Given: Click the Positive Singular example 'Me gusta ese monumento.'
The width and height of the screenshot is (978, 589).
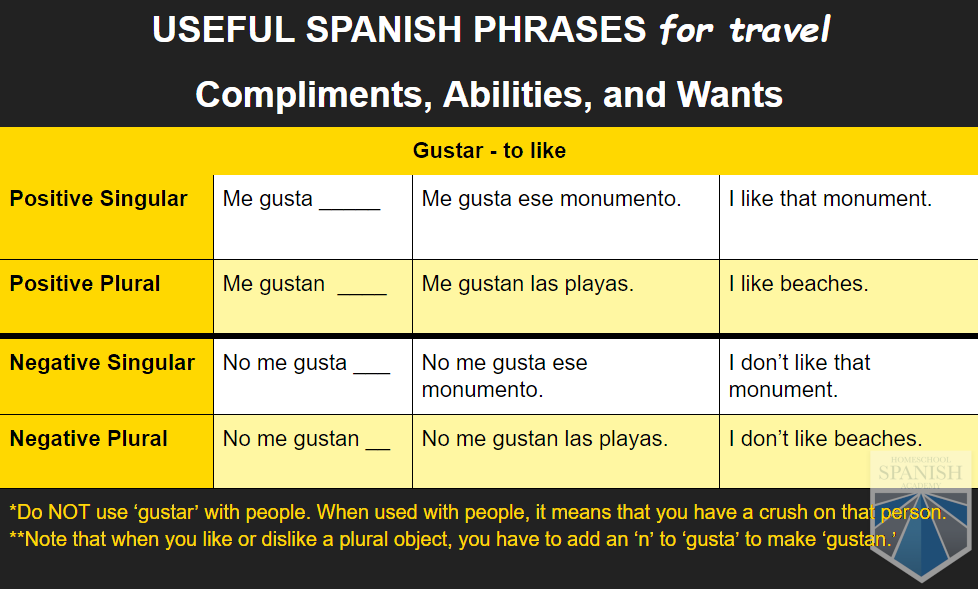Looking at the screenshot, I should (x=551, y=199).
